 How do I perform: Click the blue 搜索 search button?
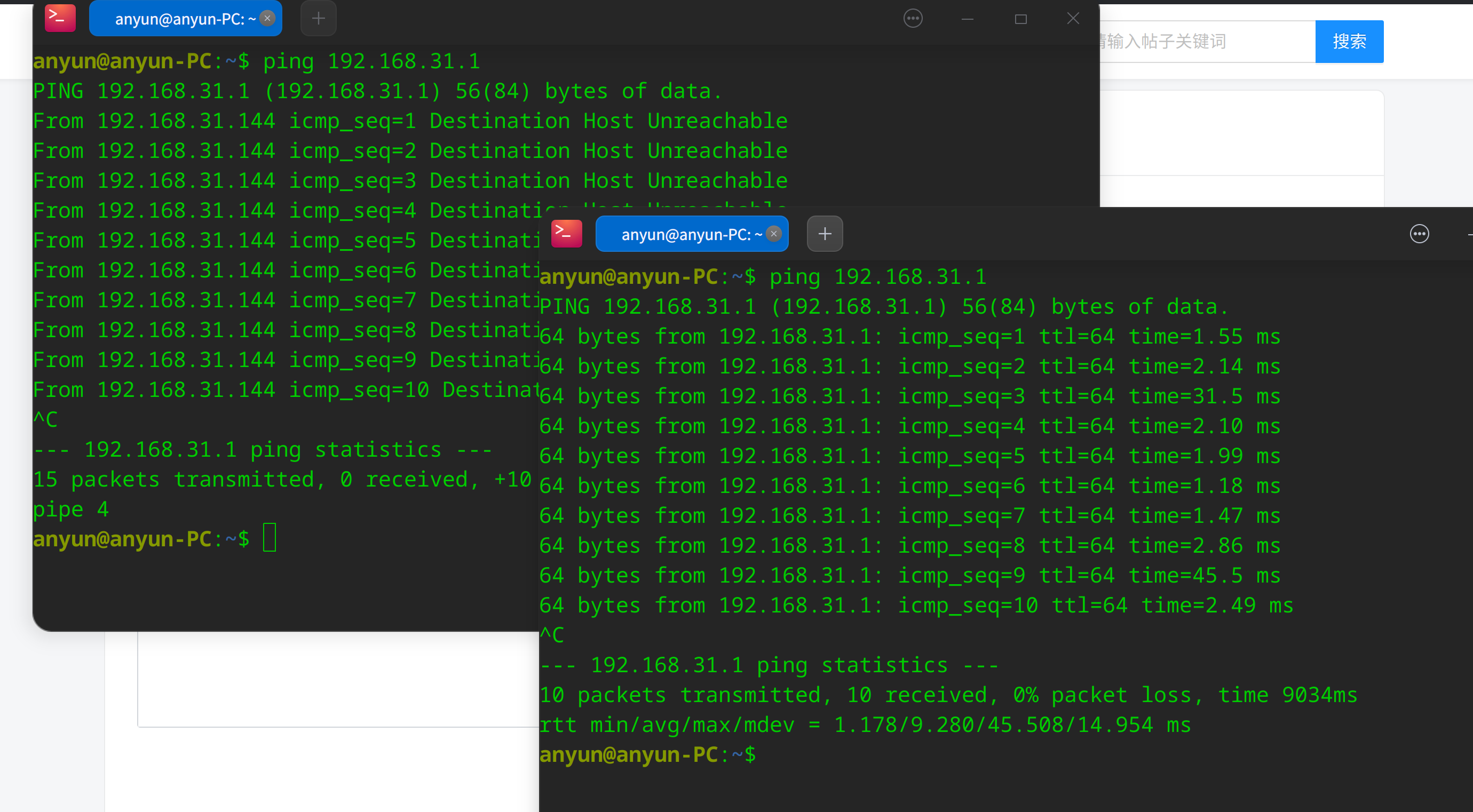coord(1349,41)
